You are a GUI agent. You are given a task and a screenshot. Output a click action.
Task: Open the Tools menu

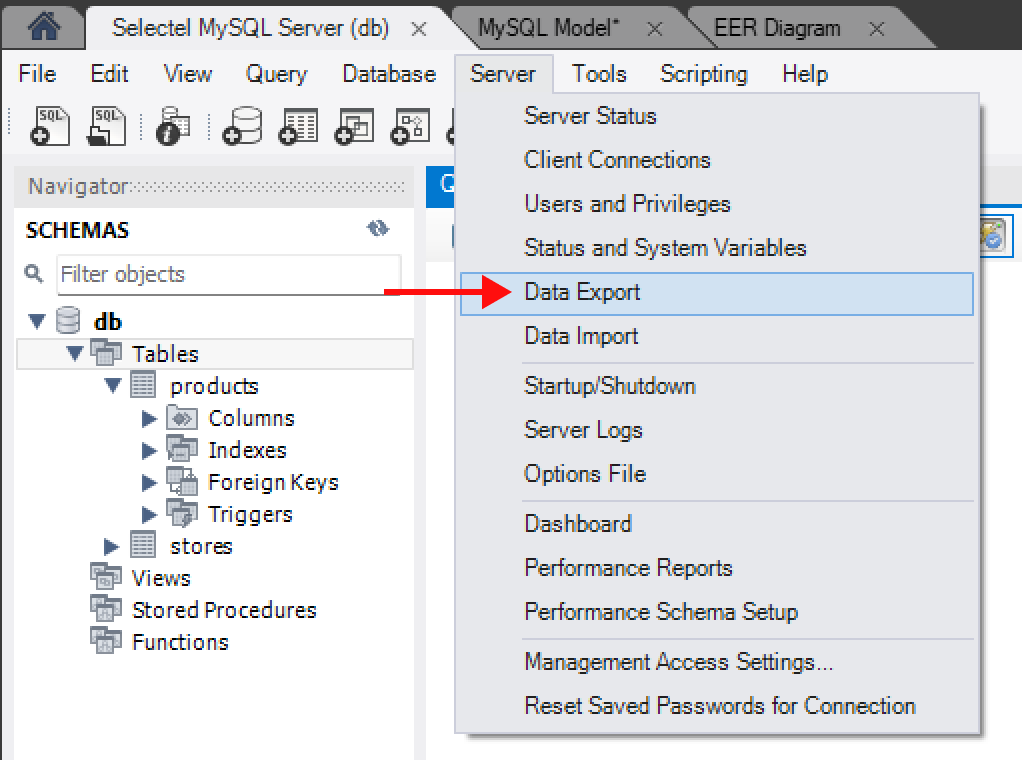point(599,74)
